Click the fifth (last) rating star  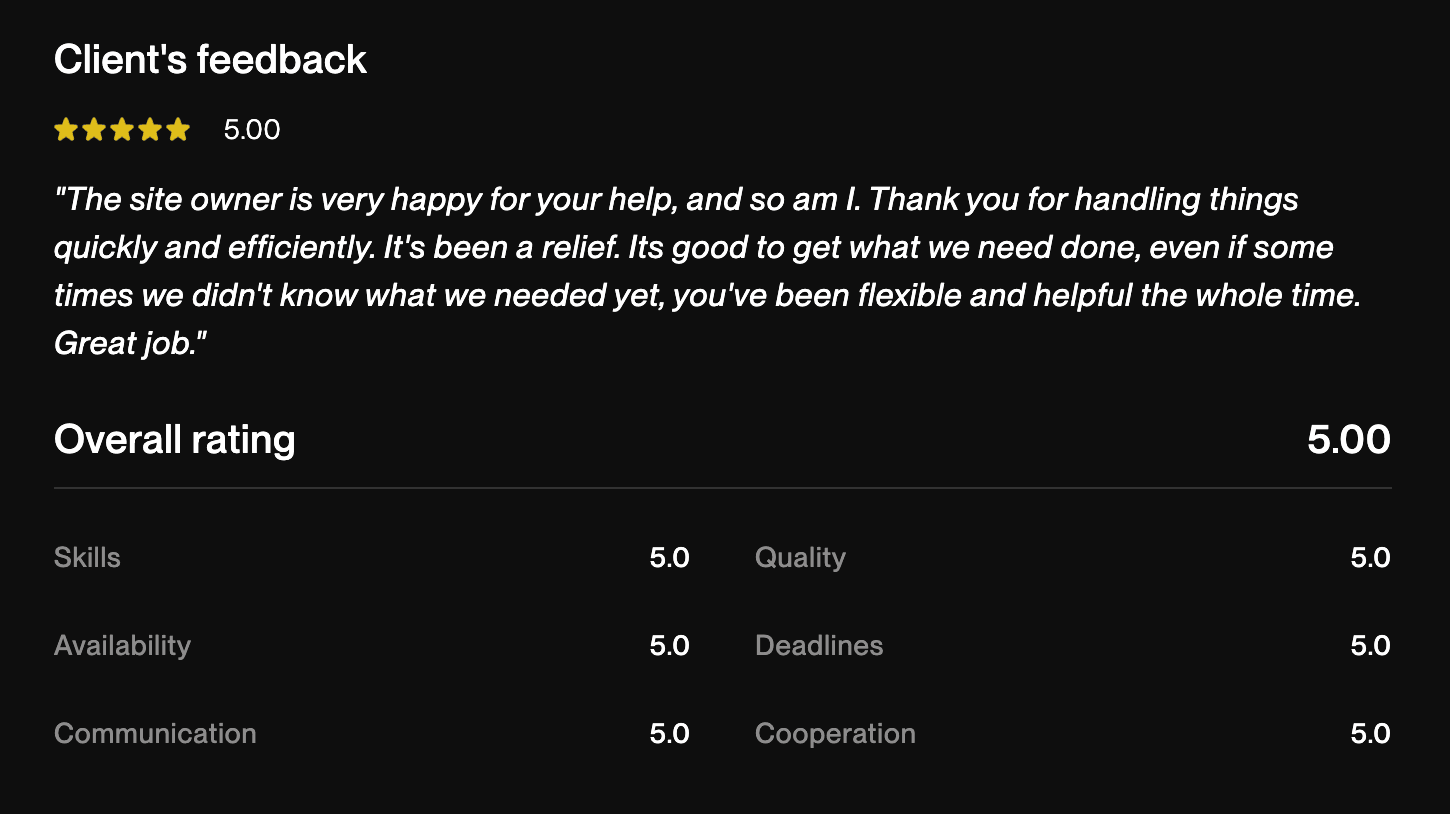(x=178, y=130)
